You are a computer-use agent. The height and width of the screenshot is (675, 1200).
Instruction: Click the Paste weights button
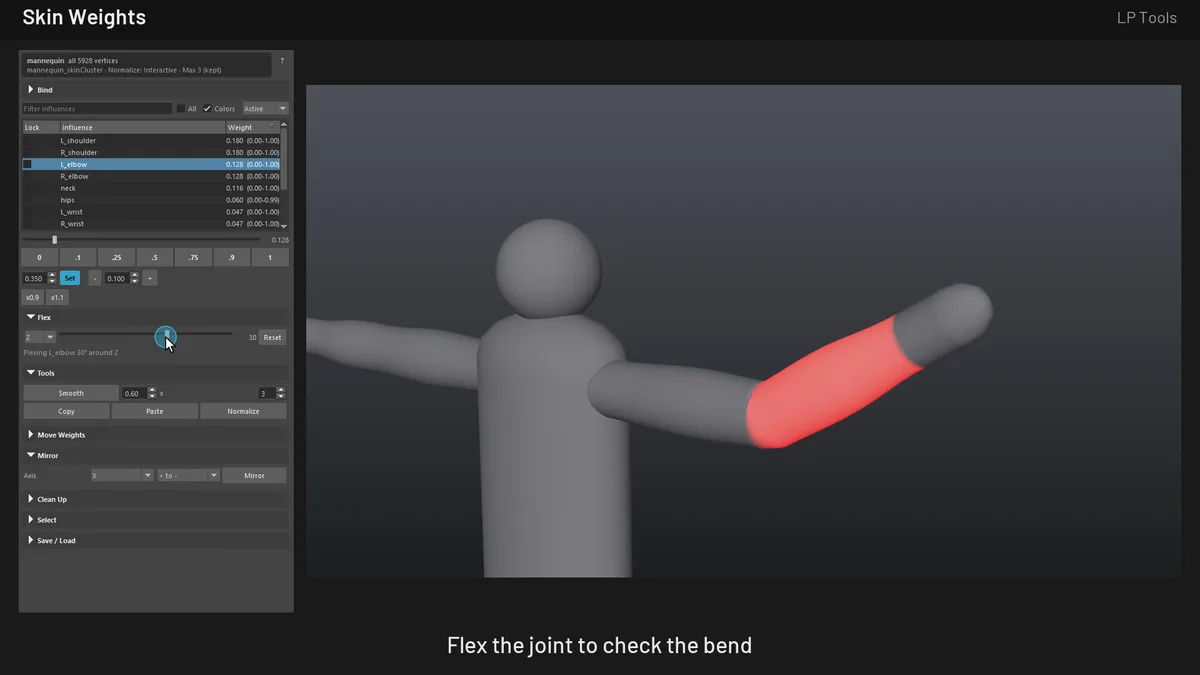155,411
